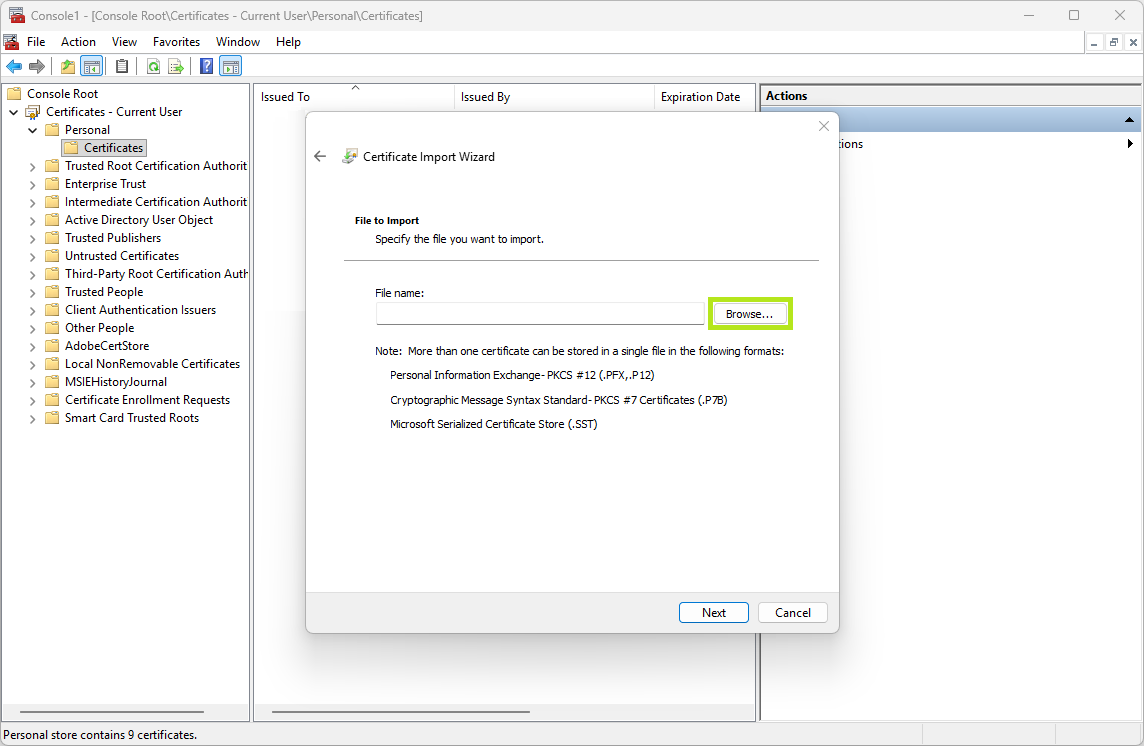The image size is (1144, 746).
Task: Select Intermediate Certification Authorities tree item
Action: (155, 202)
